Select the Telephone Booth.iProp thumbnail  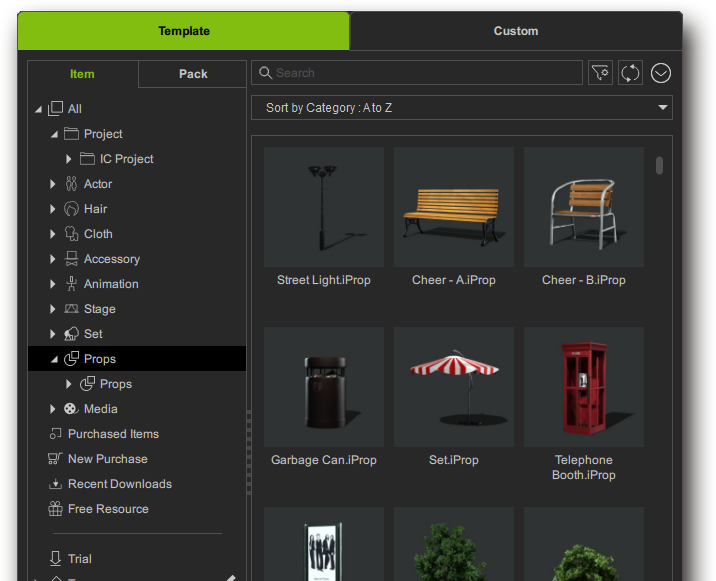584,386
